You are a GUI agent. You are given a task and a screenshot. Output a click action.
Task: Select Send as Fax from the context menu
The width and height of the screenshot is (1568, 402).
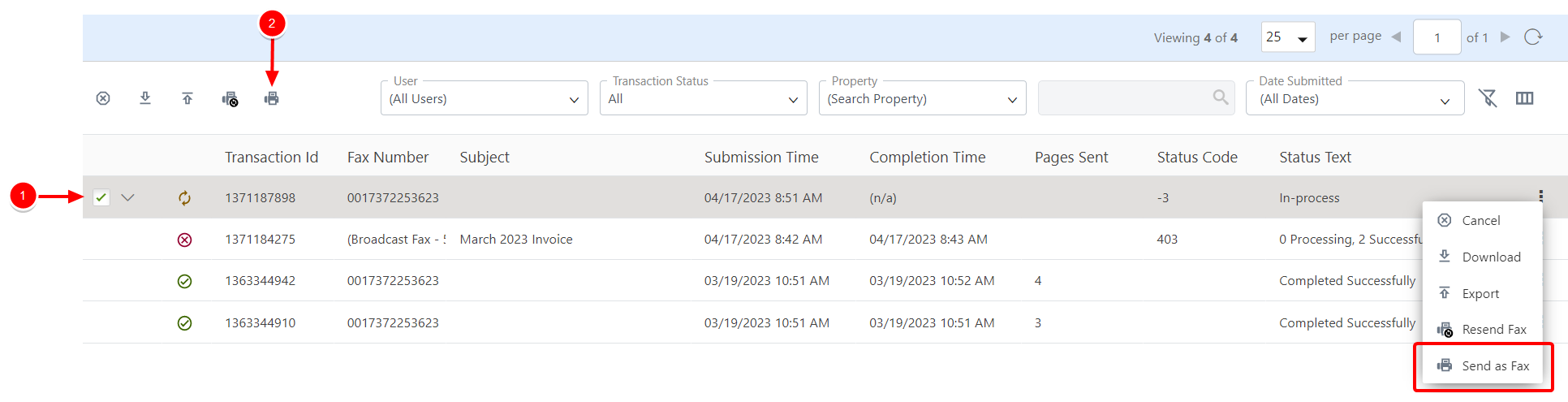[1495, 366]
